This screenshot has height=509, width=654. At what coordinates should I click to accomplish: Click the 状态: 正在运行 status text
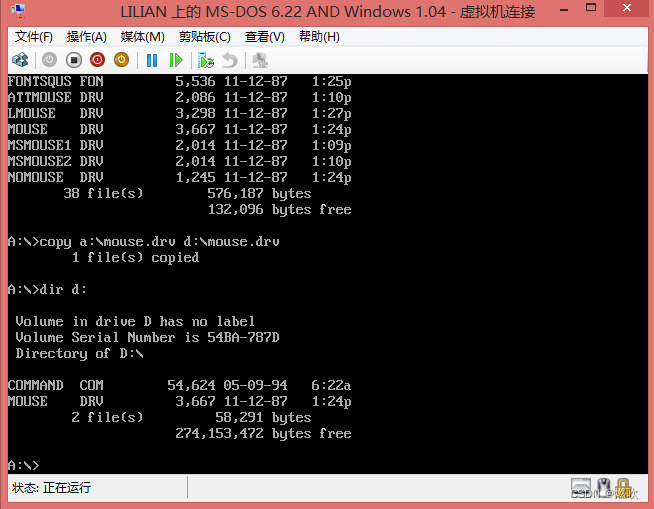51,487
